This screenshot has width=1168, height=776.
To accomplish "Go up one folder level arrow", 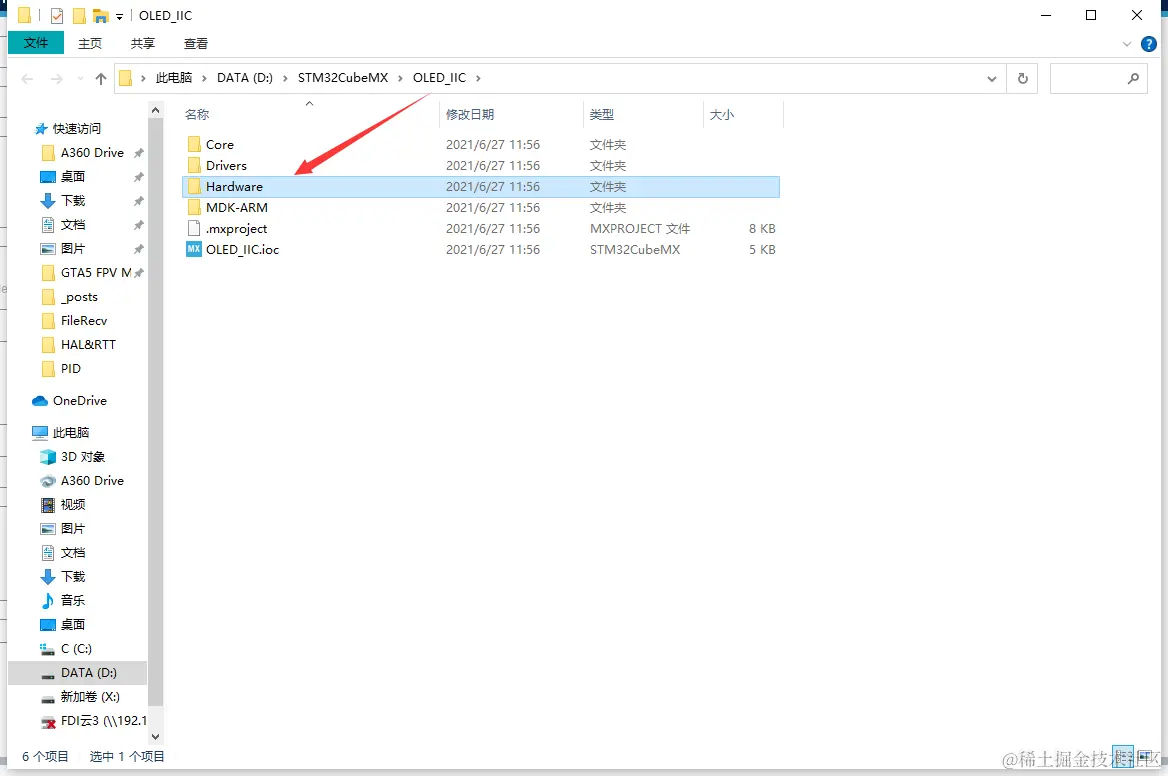I will coord(101,78).
